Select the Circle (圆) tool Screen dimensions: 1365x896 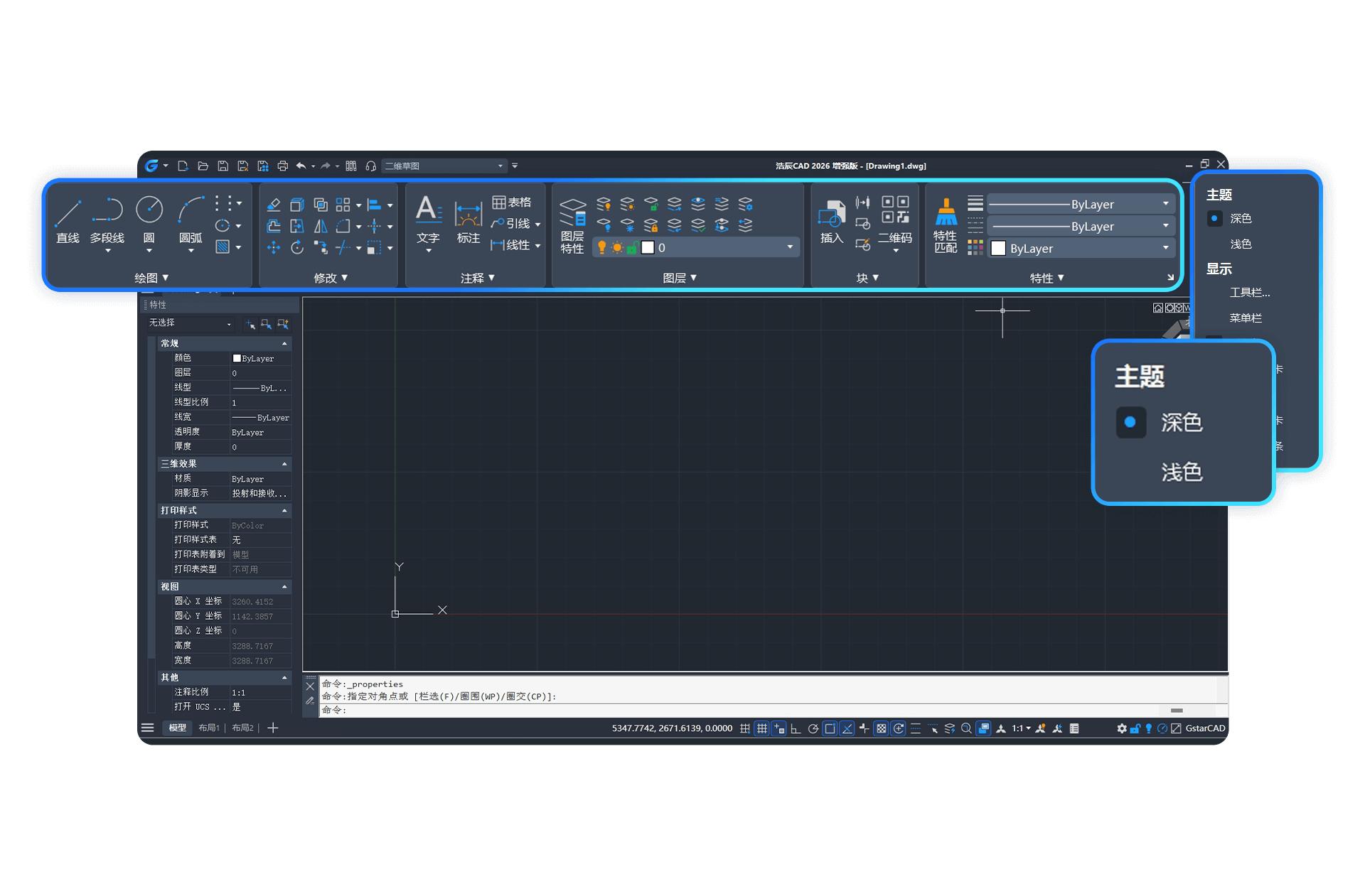click(x=149, y=224)
